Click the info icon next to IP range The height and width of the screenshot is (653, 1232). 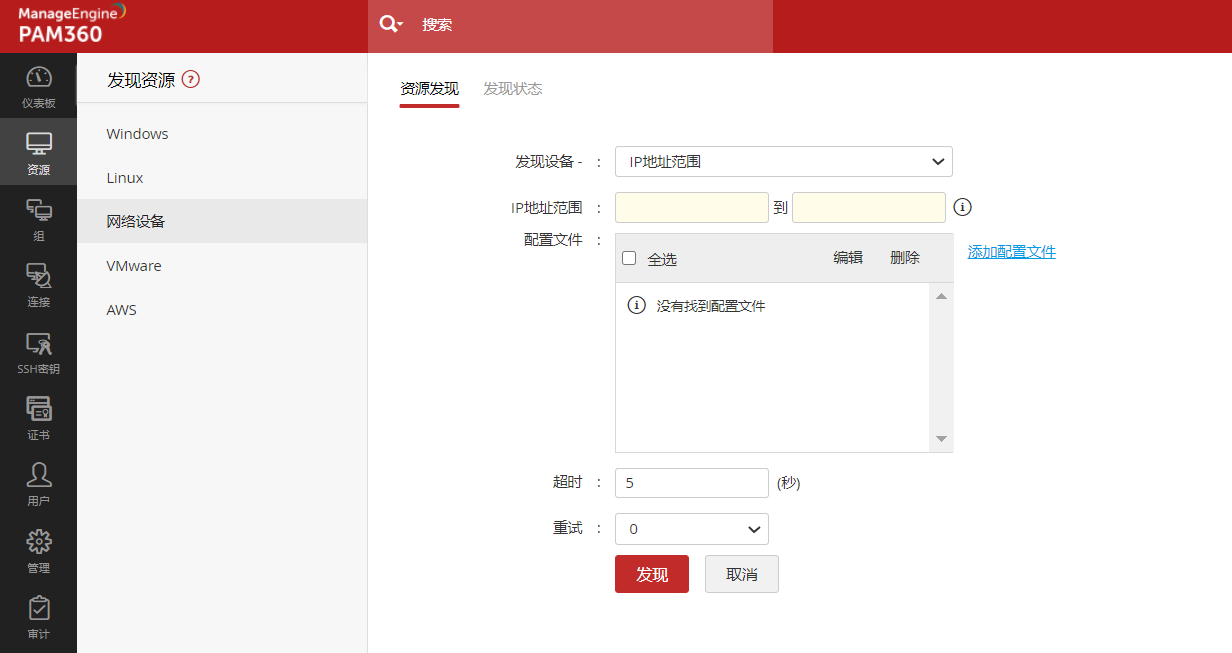[x=962, y=207]
